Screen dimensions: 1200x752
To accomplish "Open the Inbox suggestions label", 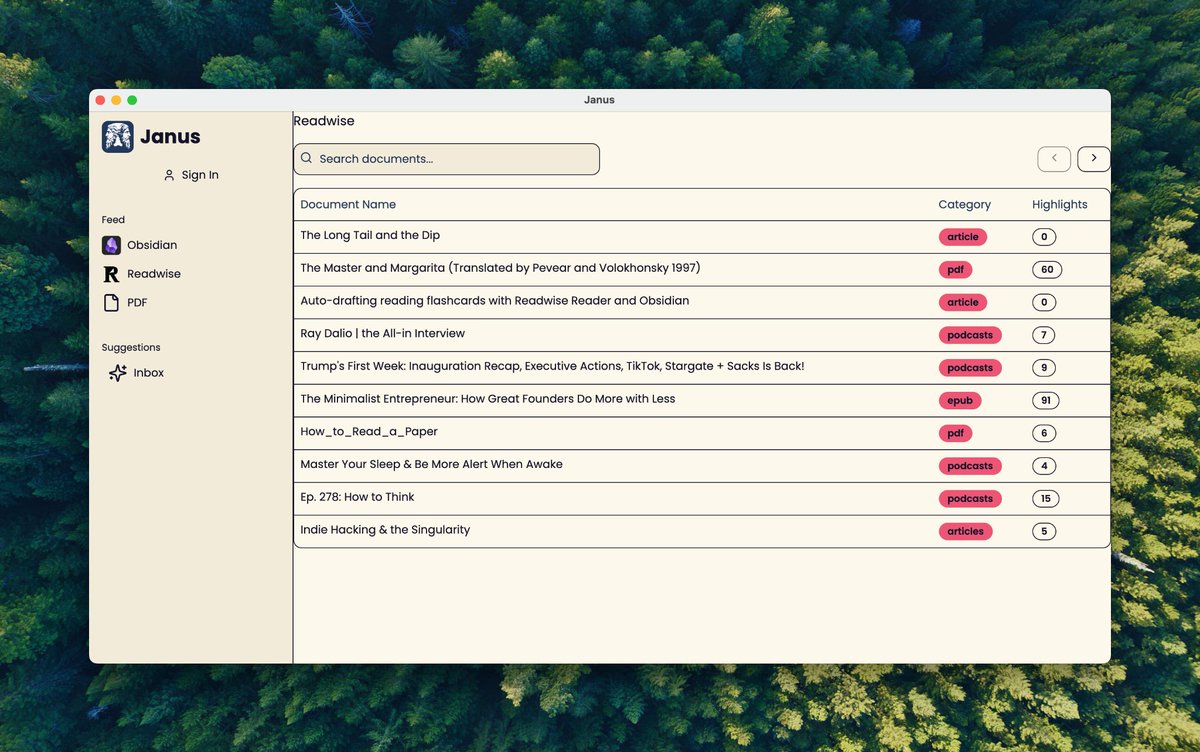I will coord(149,373).
